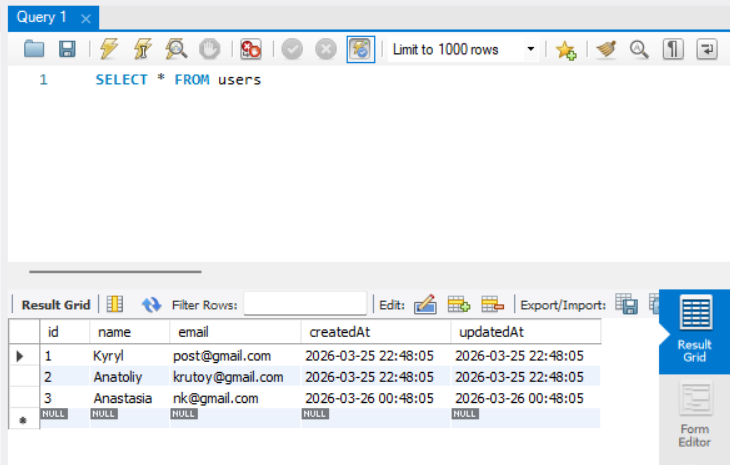Open the Form Editor side panel

point(694,414)
